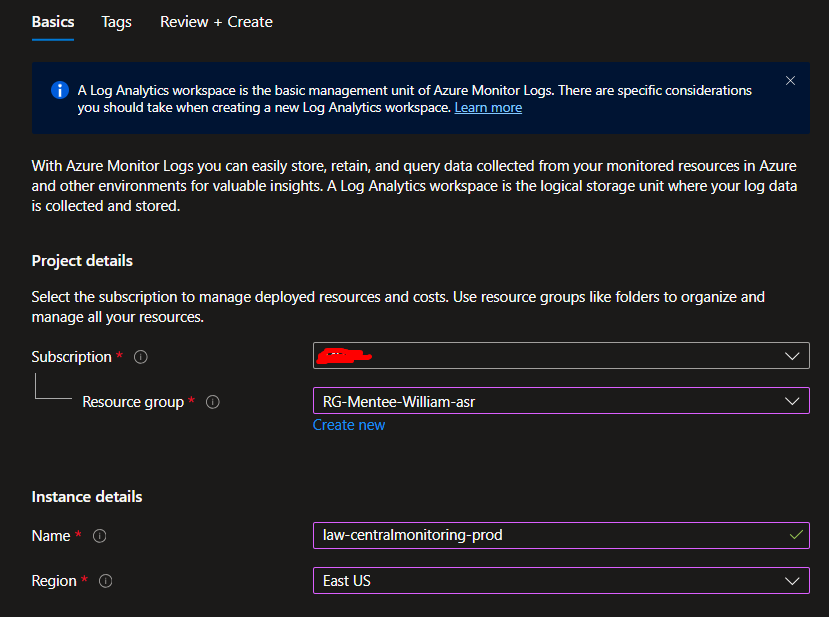
Task: Open the Resource group dropdown showing RG-Mentee-William-asr
Action: (x=560, y=401)
